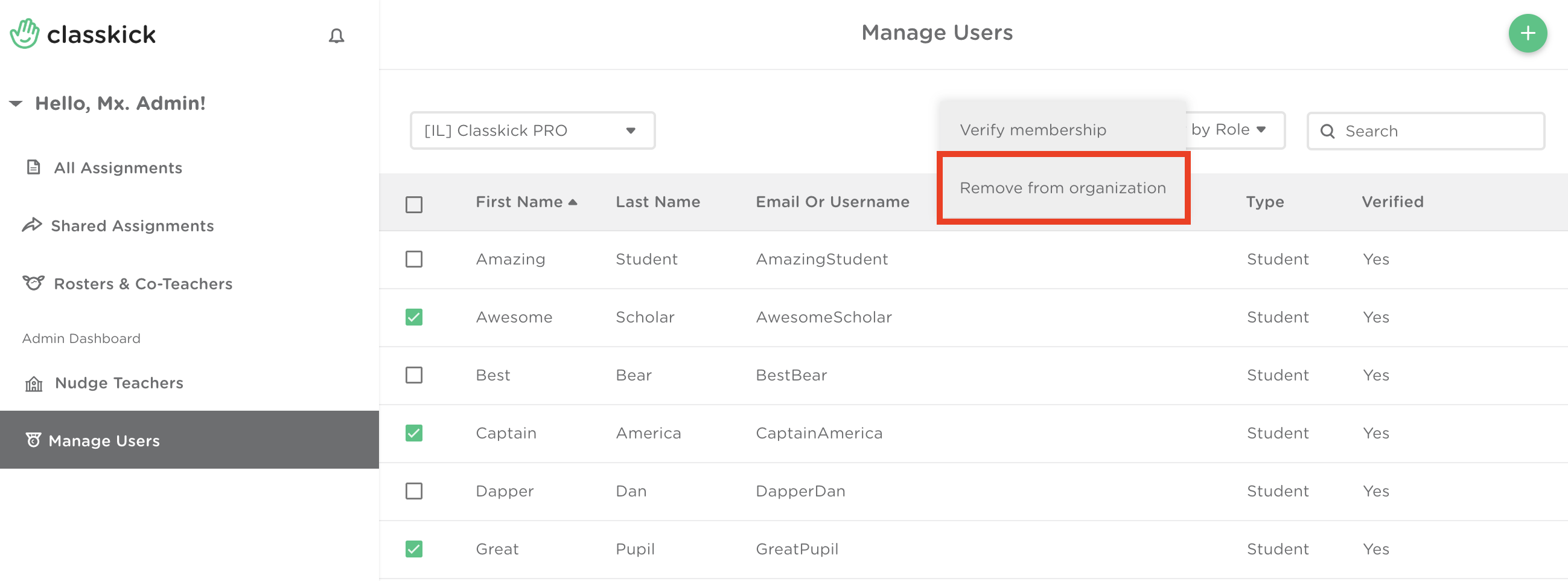Viewport: 1568px width, 581px height.
Task: Click the Manage Users sidebar icon
Action: point(33,440)
